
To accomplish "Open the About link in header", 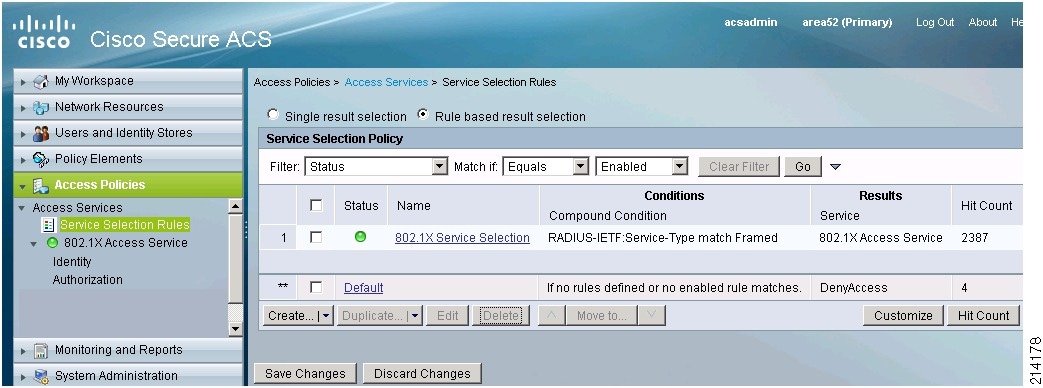I will (982, 22).
